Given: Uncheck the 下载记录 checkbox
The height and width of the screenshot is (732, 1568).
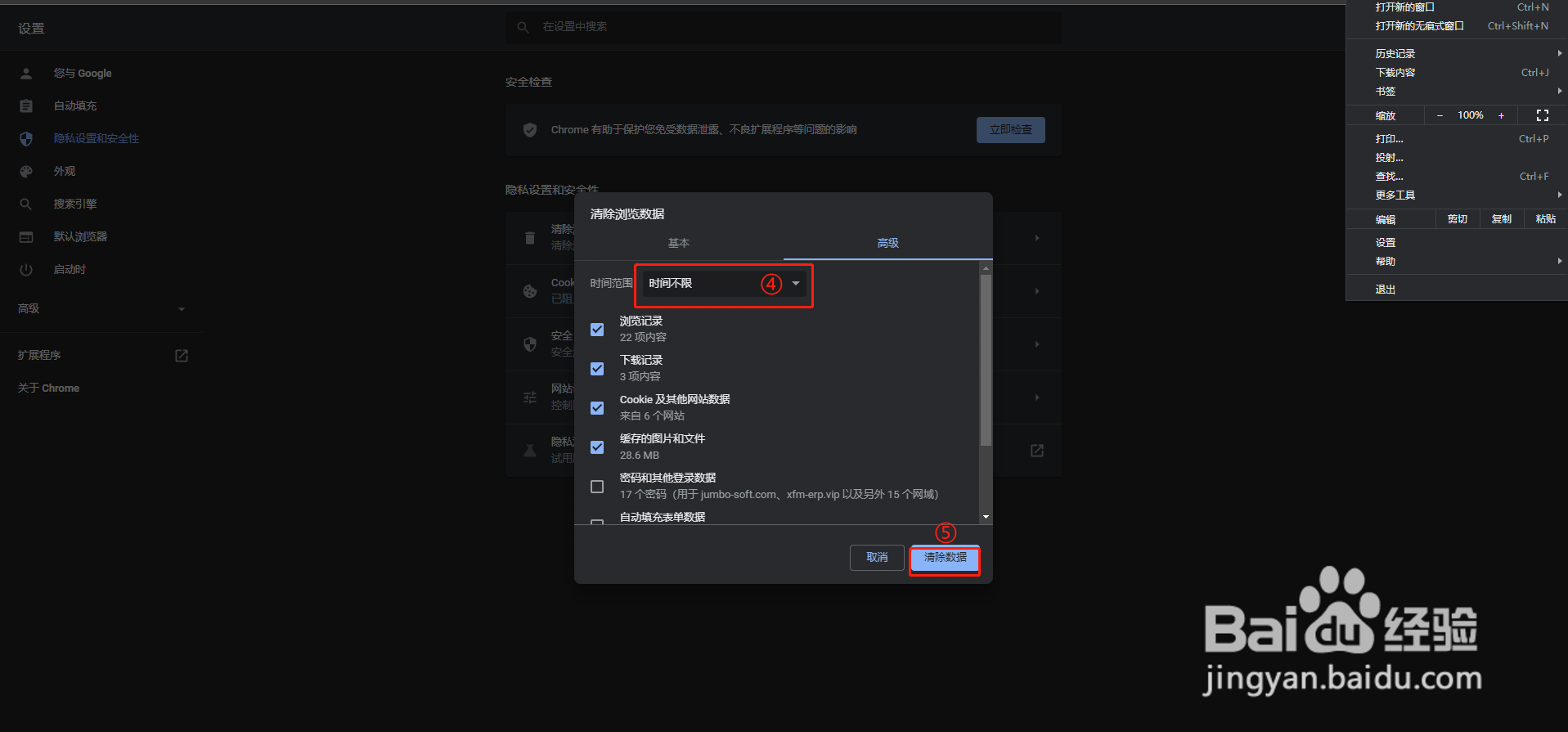Looking at the screenshot, I should tap(597, 369).
